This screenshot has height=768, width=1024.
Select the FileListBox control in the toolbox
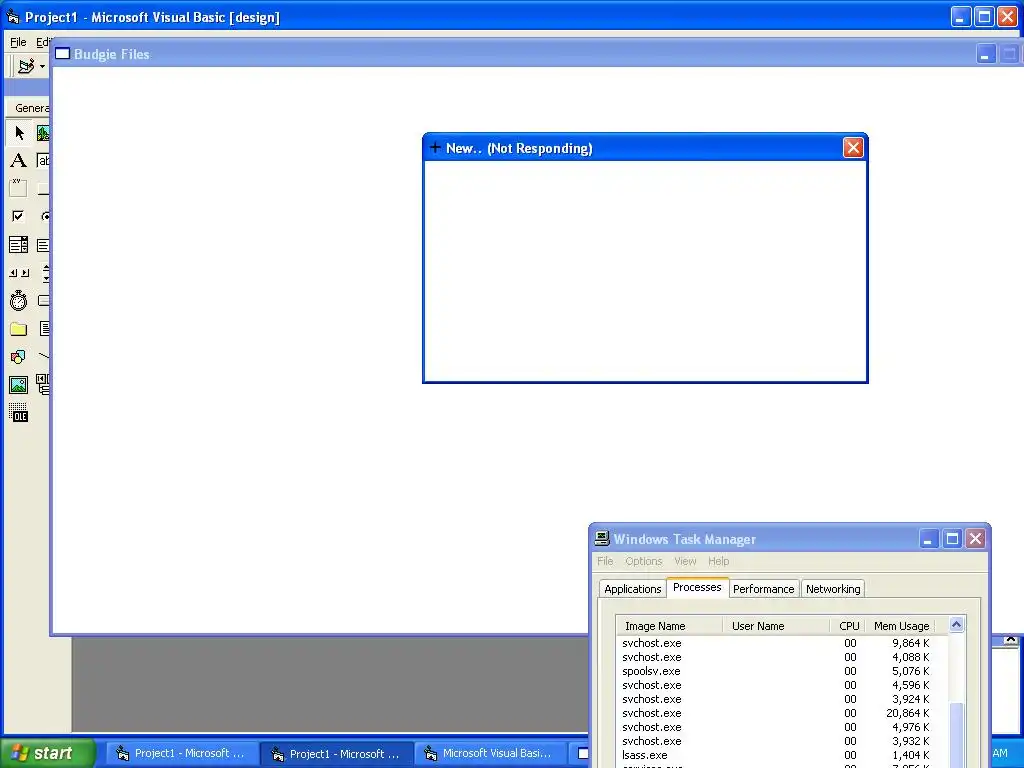(x=43, y=329)
